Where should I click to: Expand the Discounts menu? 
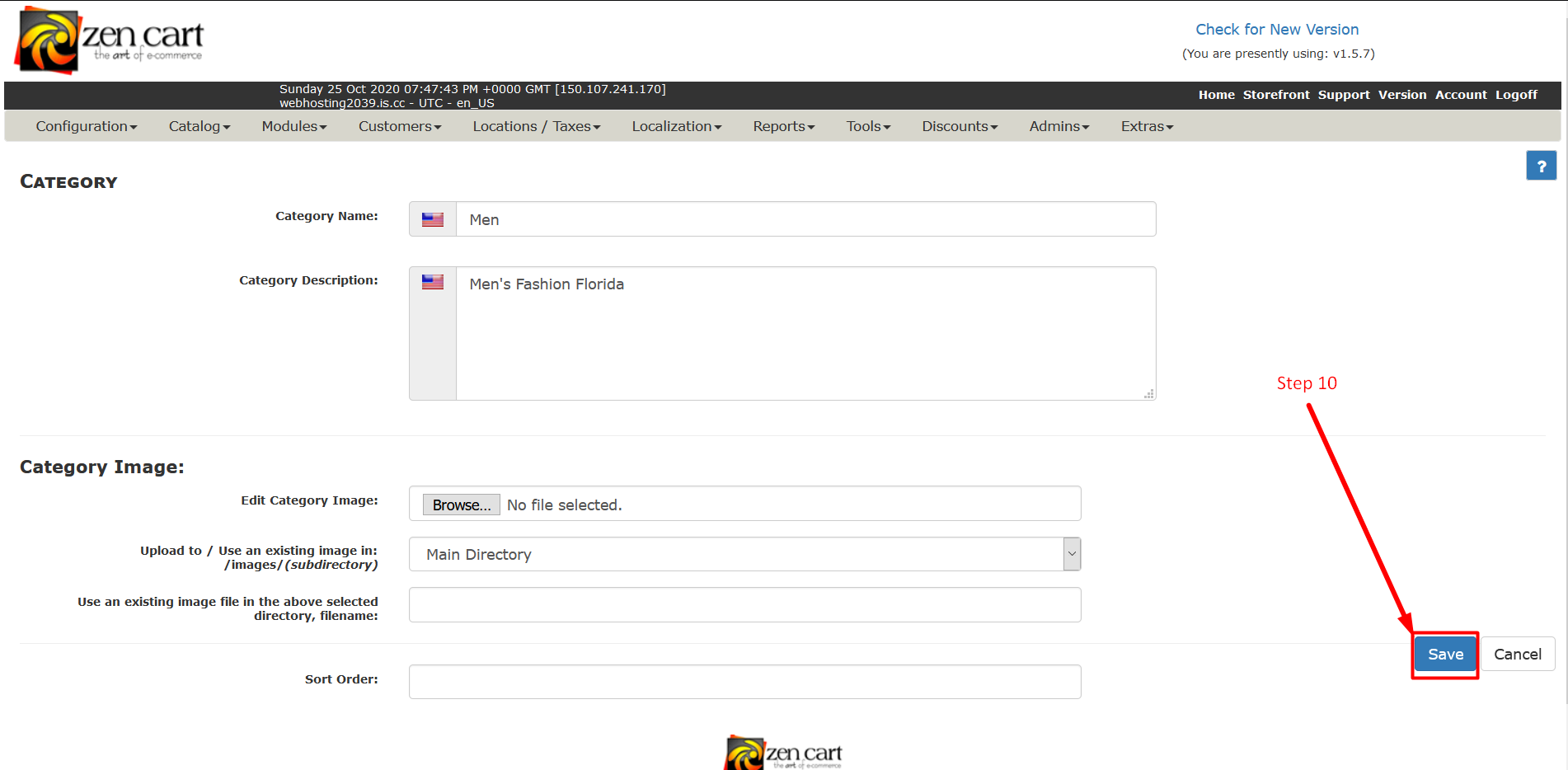pos(960,126)
